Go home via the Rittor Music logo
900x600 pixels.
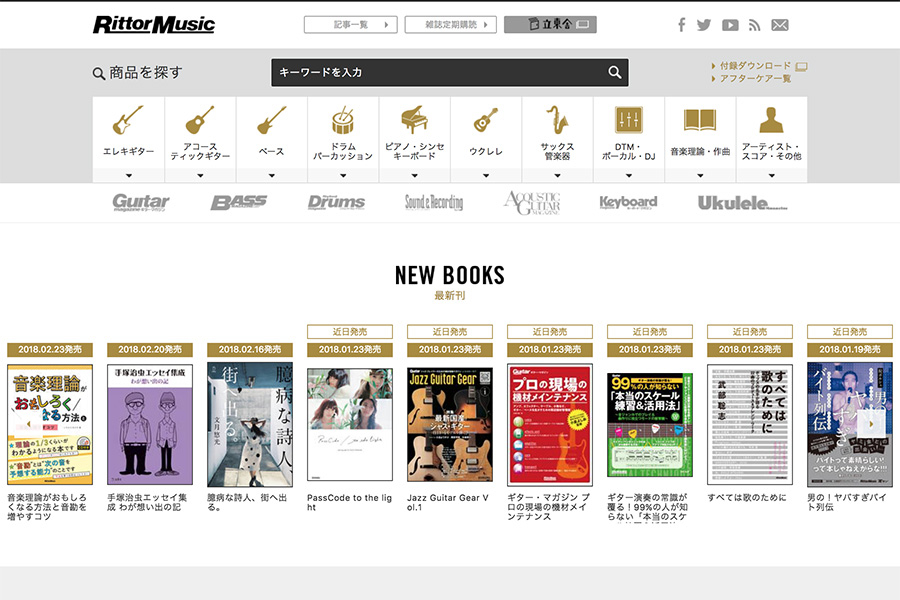(x=154, y=25)
